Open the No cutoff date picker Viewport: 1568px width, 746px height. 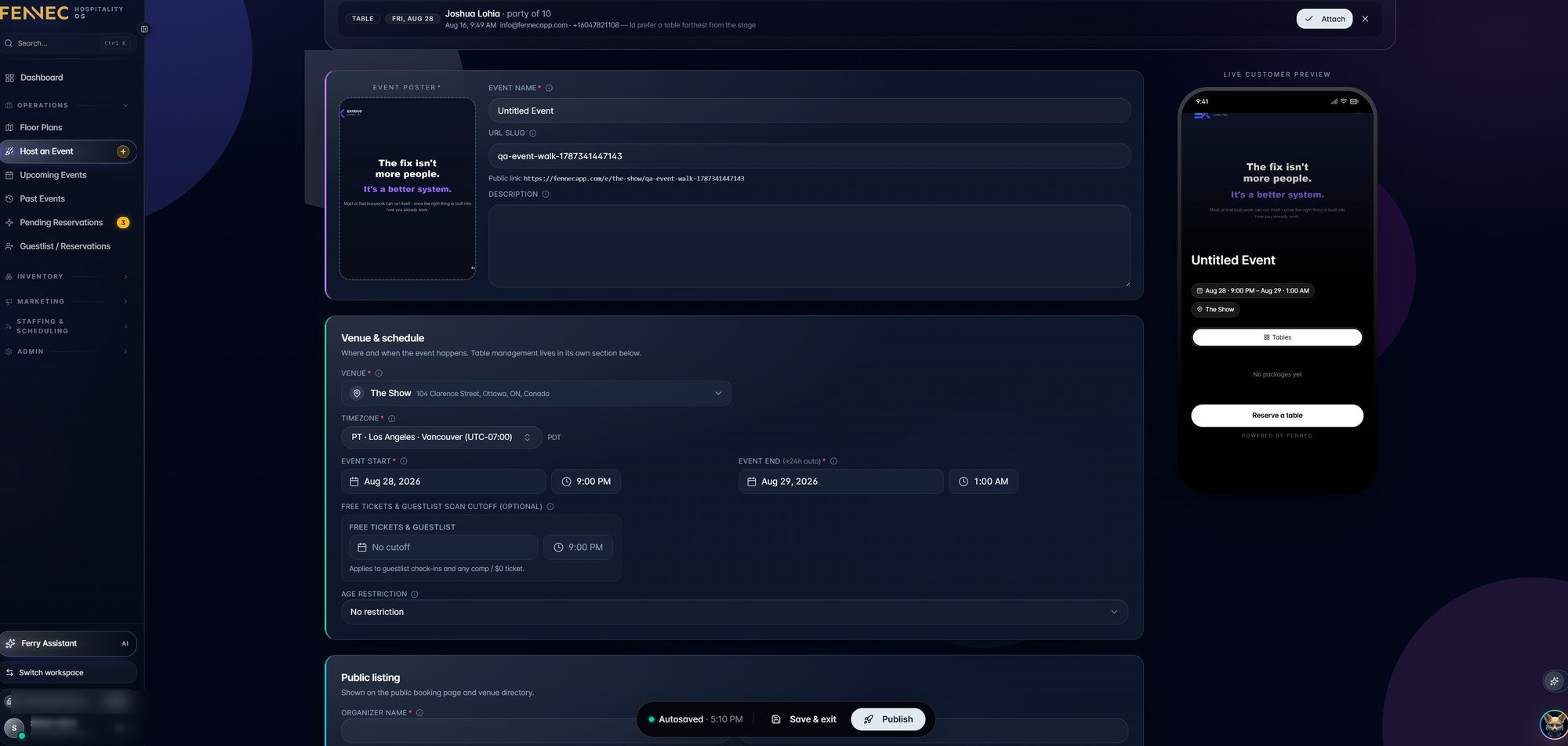tap(443, 548)
